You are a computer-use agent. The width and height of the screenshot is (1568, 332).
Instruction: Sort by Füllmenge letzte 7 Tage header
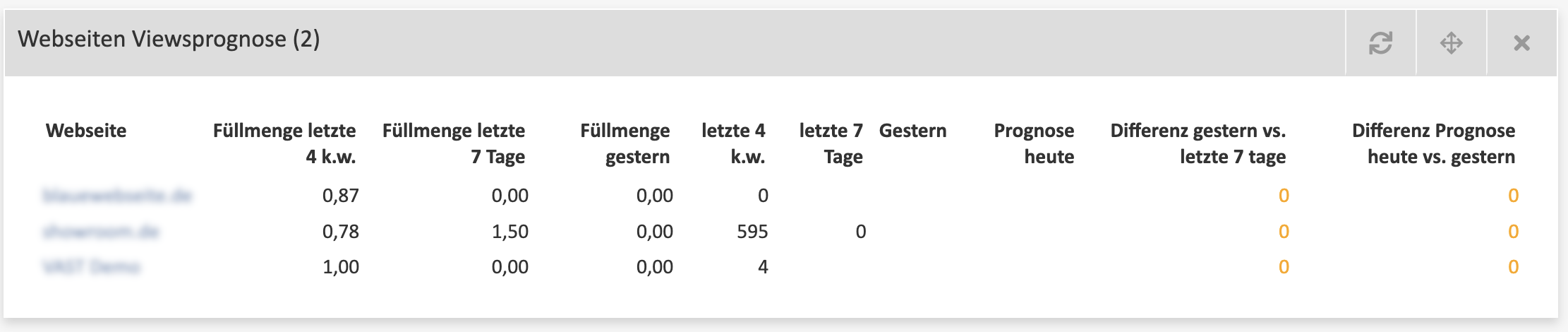tap(454, 143)
